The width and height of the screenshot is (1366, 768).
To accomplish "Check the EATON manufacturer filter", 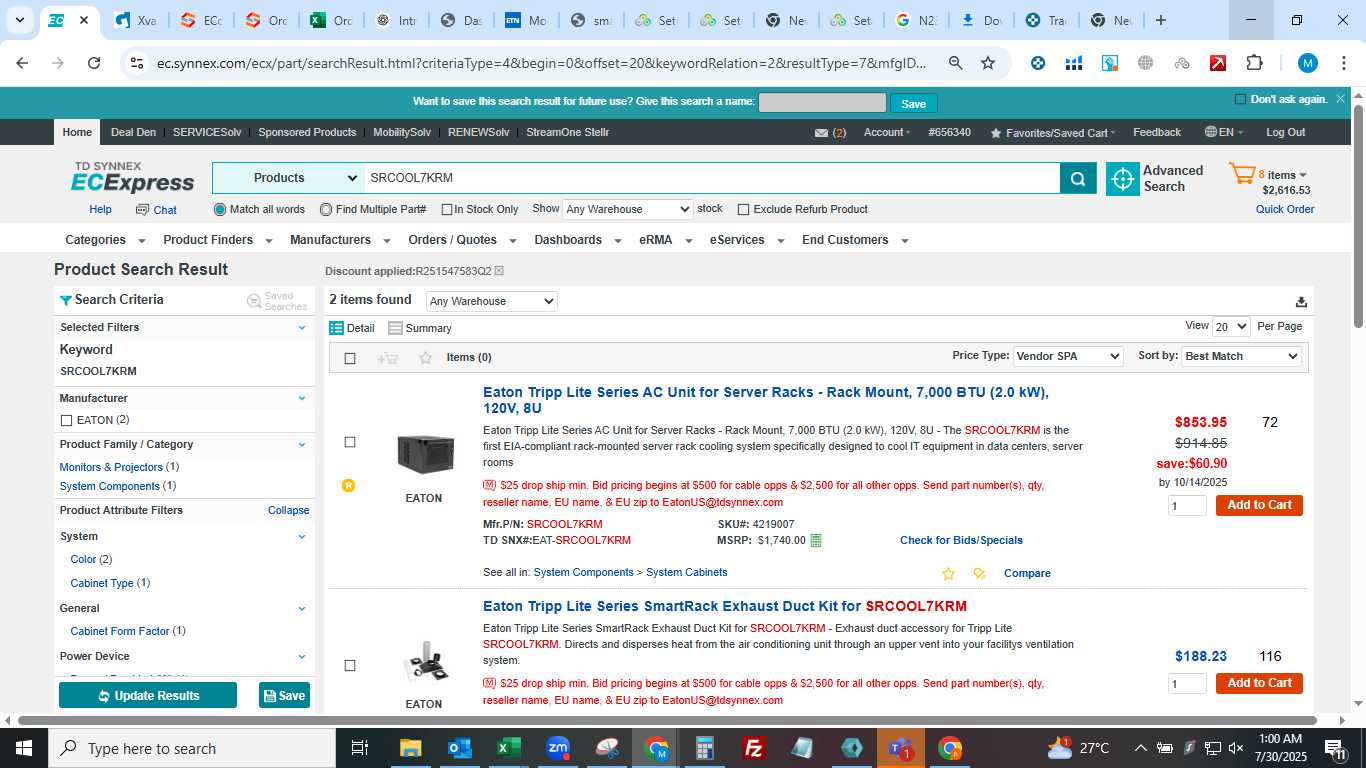I will click(67, 421).
